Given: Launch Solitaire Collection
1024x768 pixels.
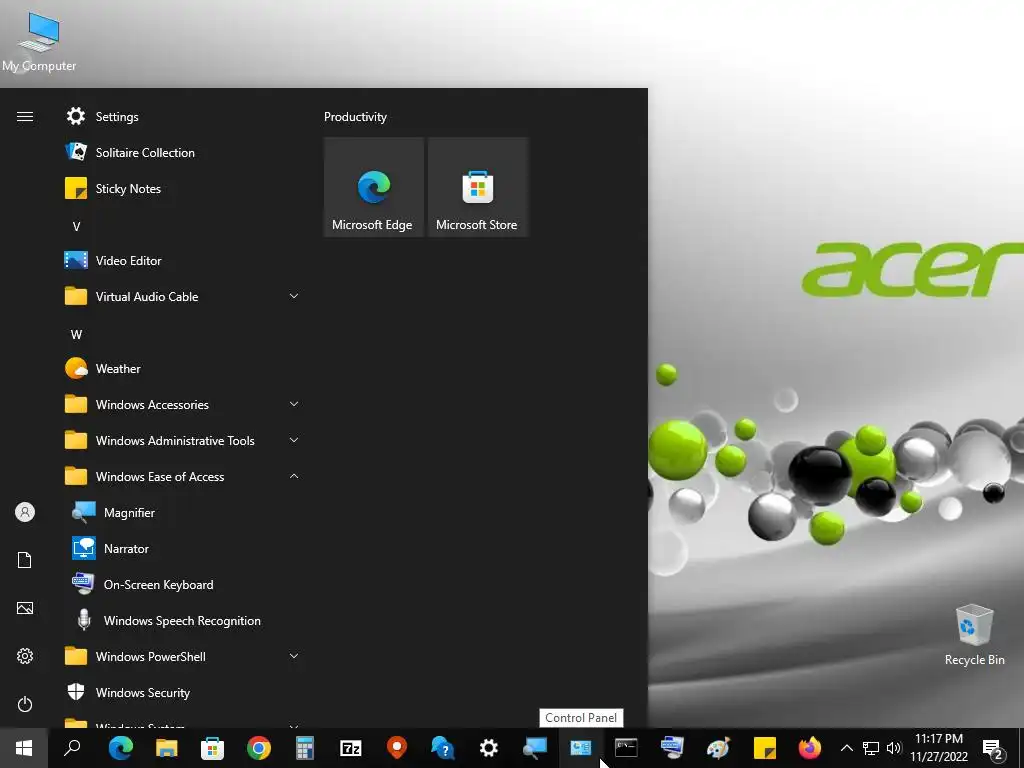Looking at the screenshot, I should coord(182,153).
